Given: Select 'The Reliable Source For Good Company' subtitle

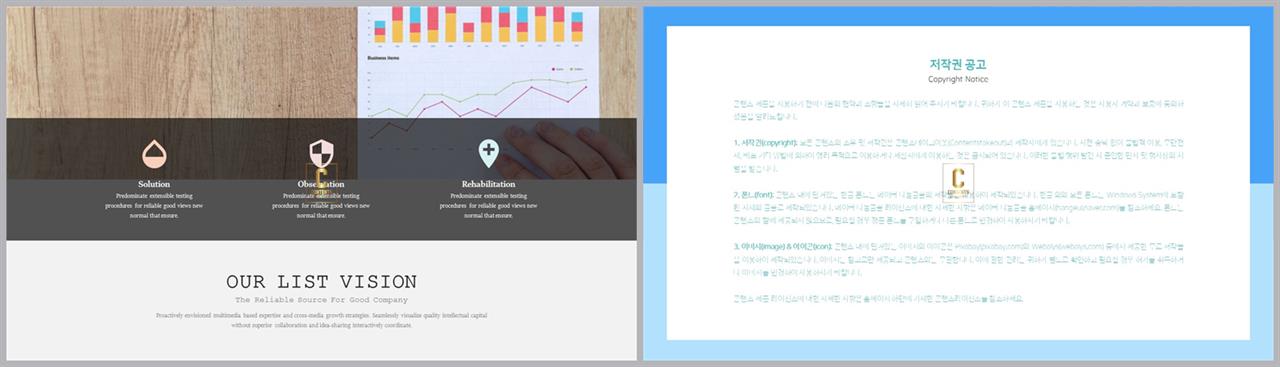Looking at the screenshot, I should click(321, 300).
